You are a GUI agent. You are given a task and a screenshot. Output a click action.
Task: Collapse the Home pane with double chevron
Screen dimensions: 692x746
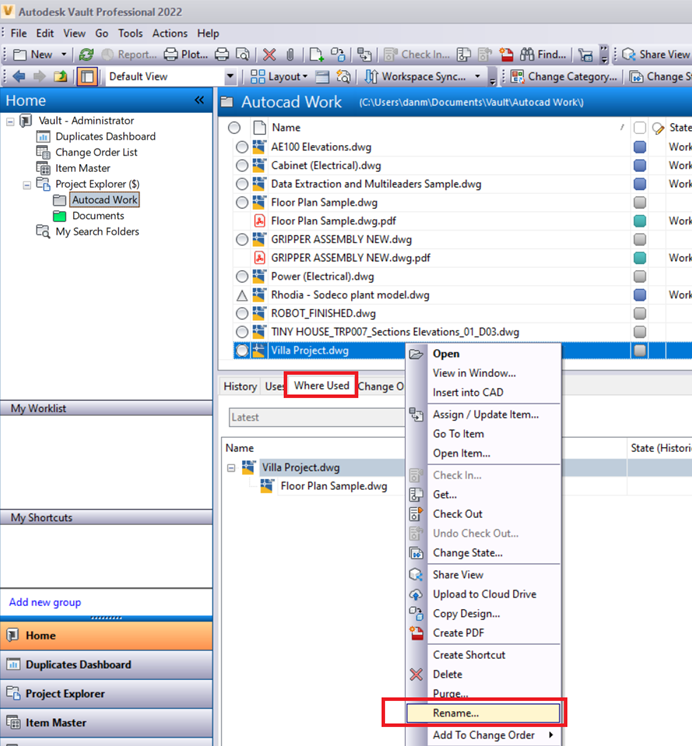click(x=199, y=100)
